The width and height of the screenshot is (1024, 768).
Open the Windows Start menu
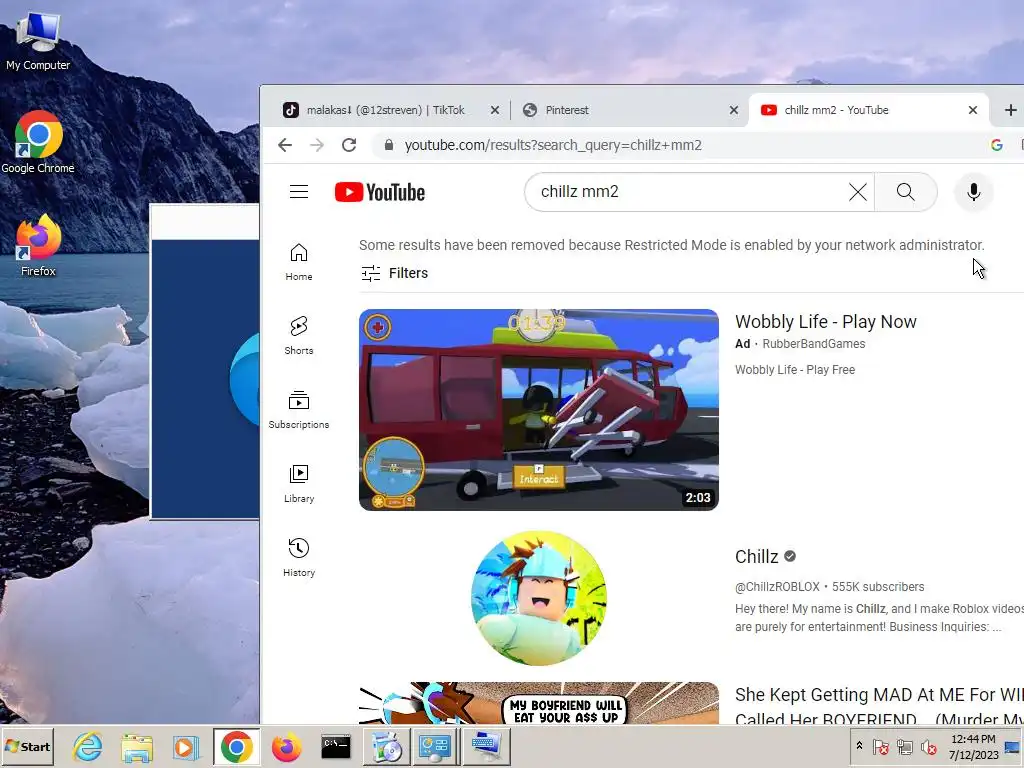click(x=27, y=746)
